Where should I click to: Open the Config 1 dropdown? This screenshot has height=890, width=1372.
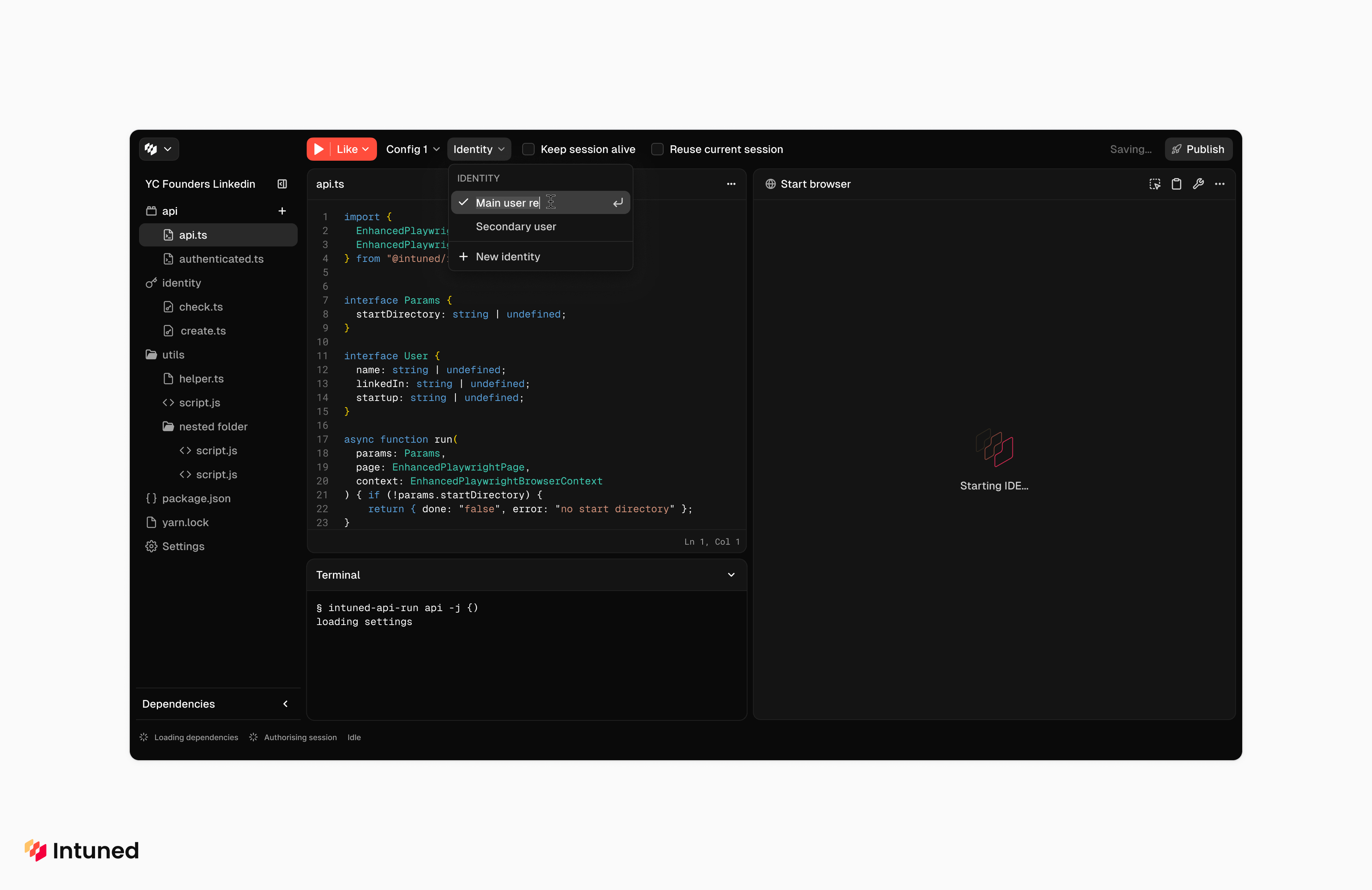[x=413, y=149]
